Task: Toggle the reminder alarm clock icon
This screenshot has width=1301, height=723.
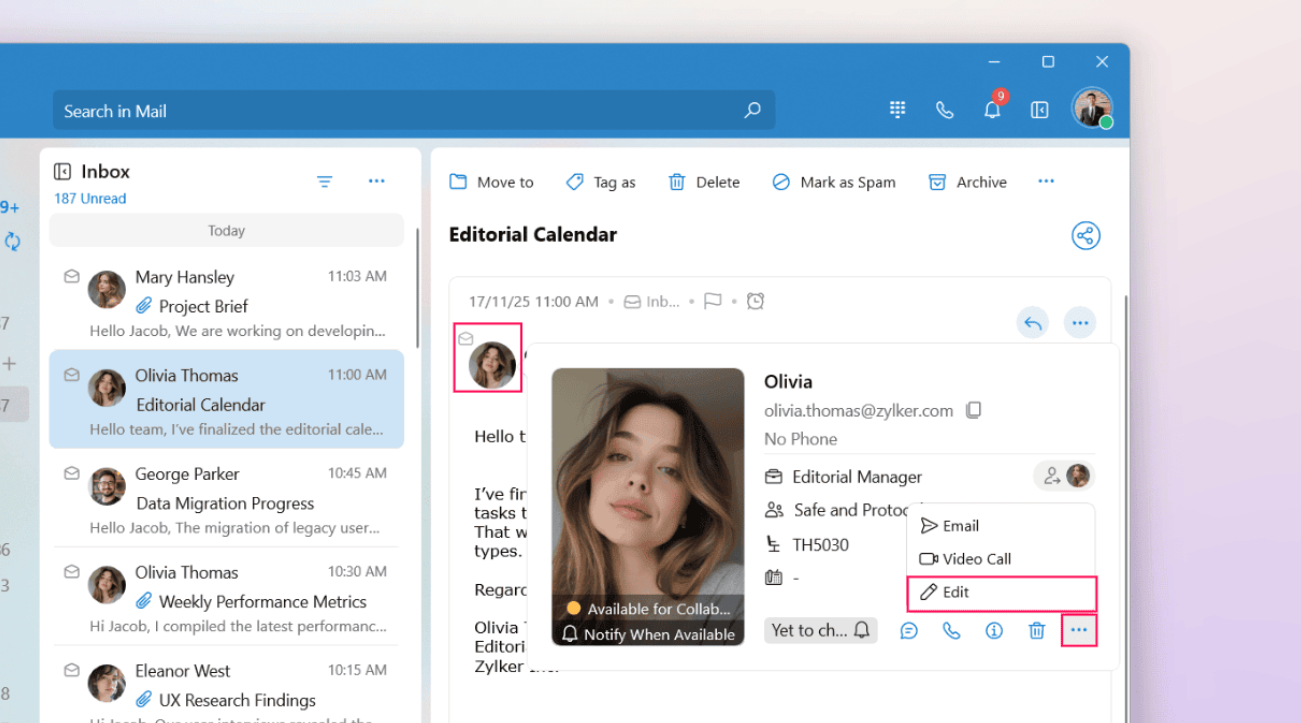Action: 756,301
